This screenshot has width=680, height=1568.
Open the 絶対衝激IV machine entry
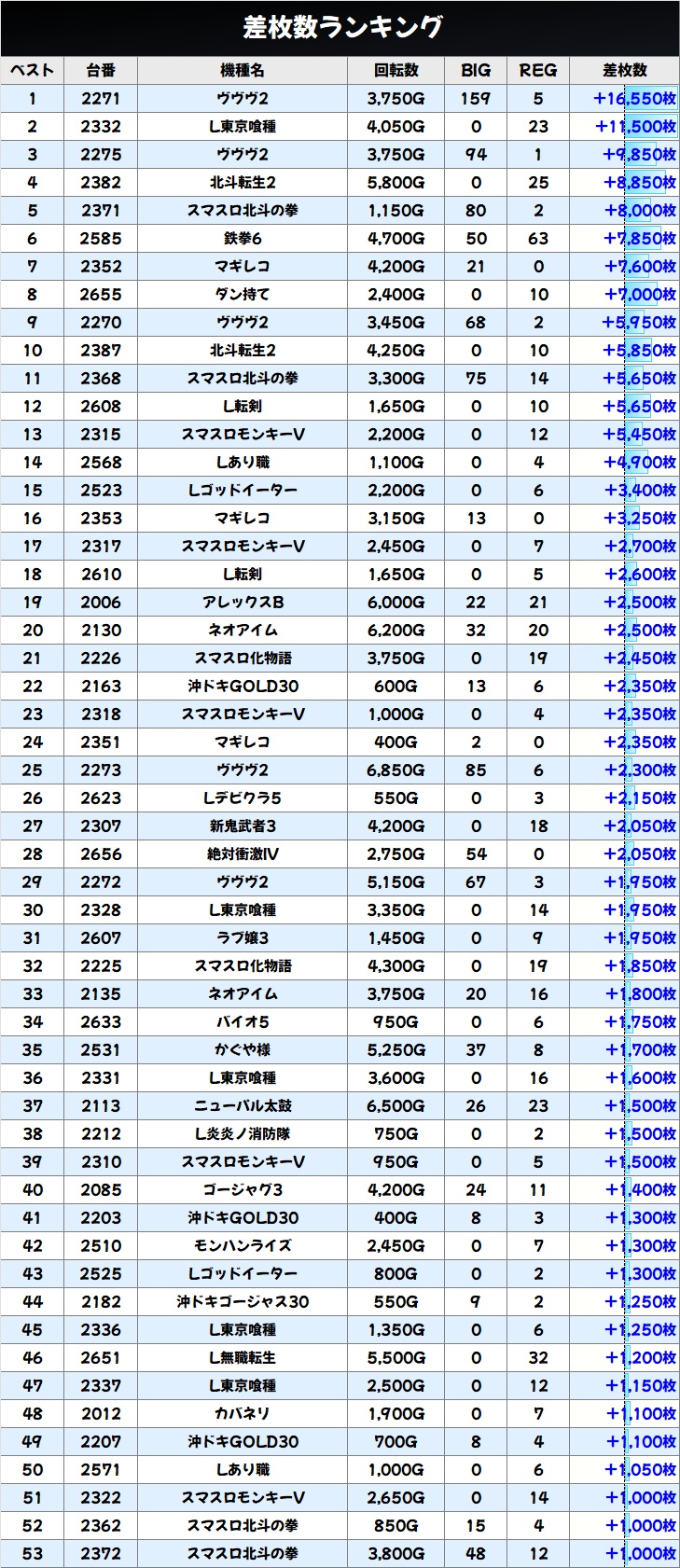pos(243,854)
